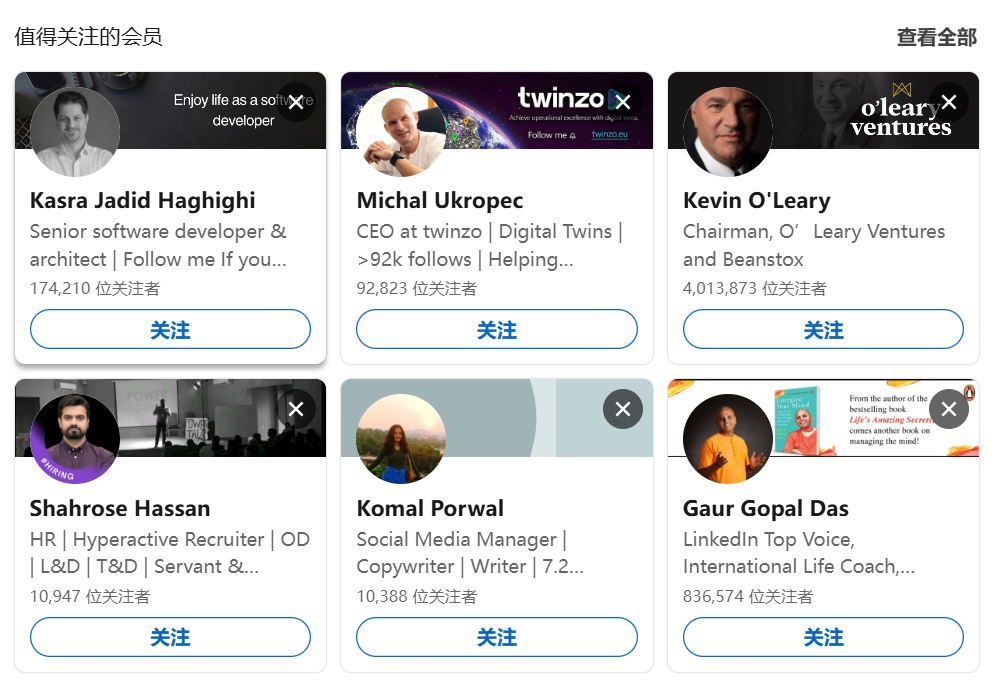Open 查看全部 to see all members

[936, 37]
